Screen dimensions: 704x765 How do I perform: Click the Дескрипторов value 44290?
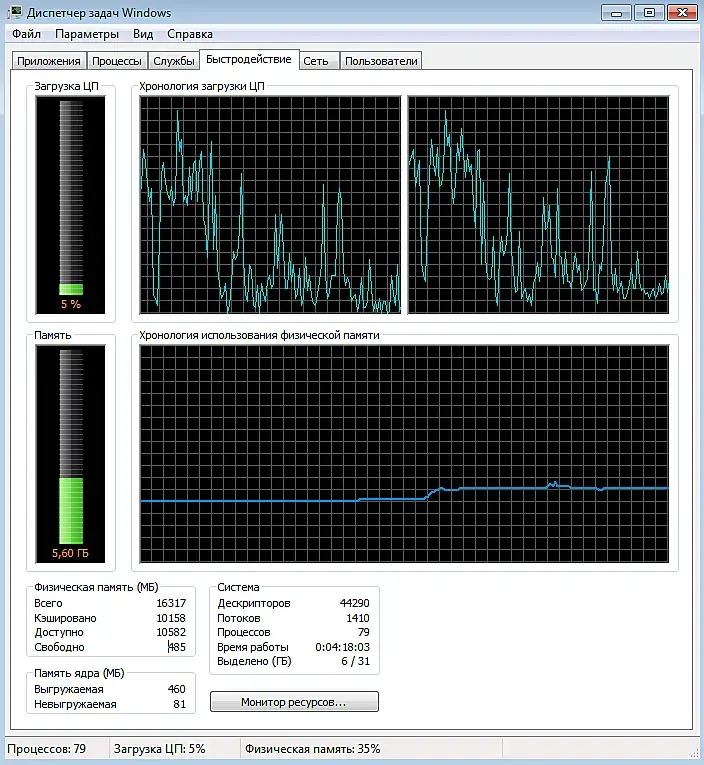[355, 604]
